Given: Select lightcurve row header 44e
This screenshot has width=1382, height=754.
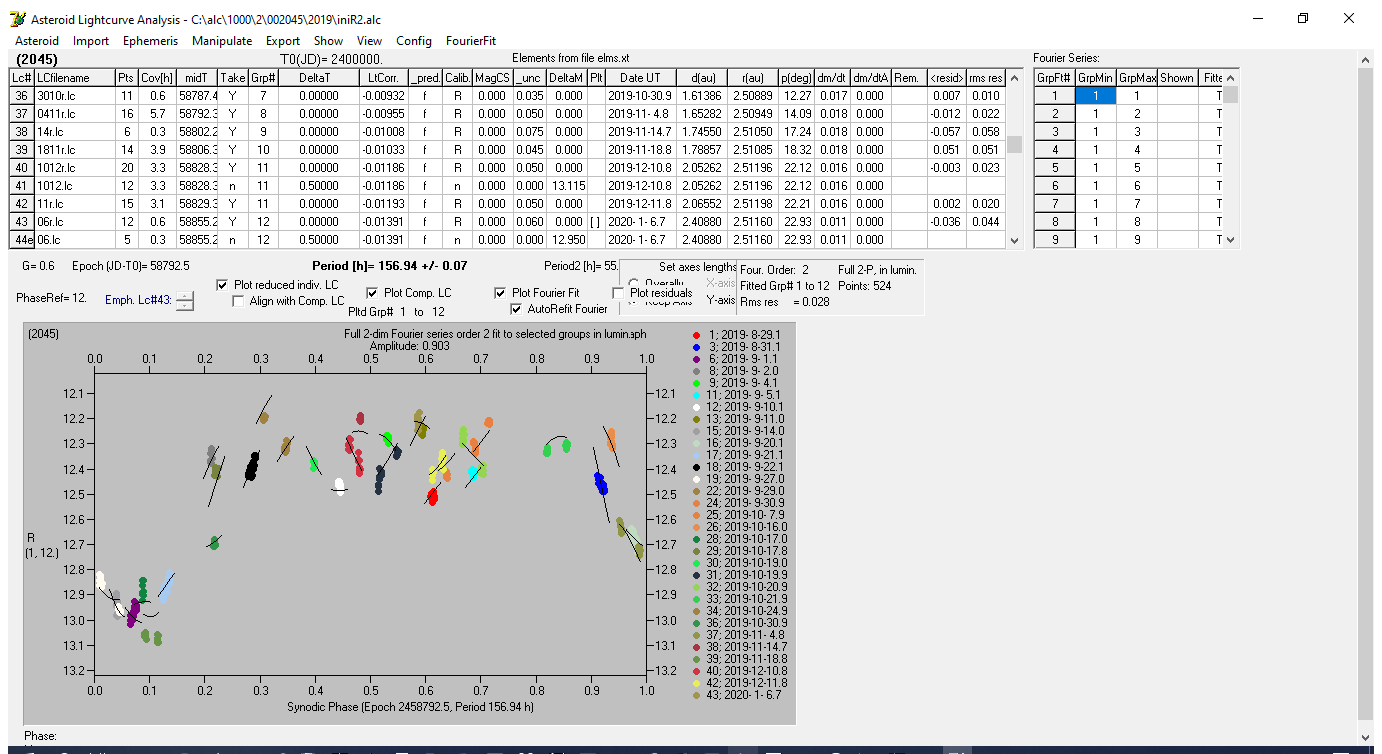Looking at the screenshot, I should point(22,240).
